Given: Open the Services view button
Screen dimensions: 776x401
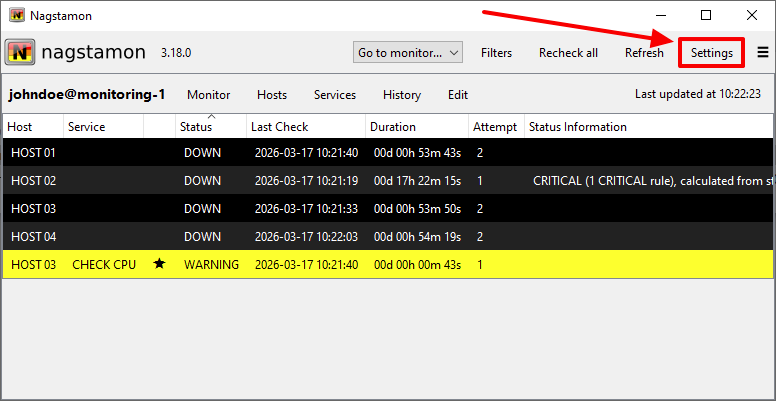Looking at the screenshot, I should [335, 95].
